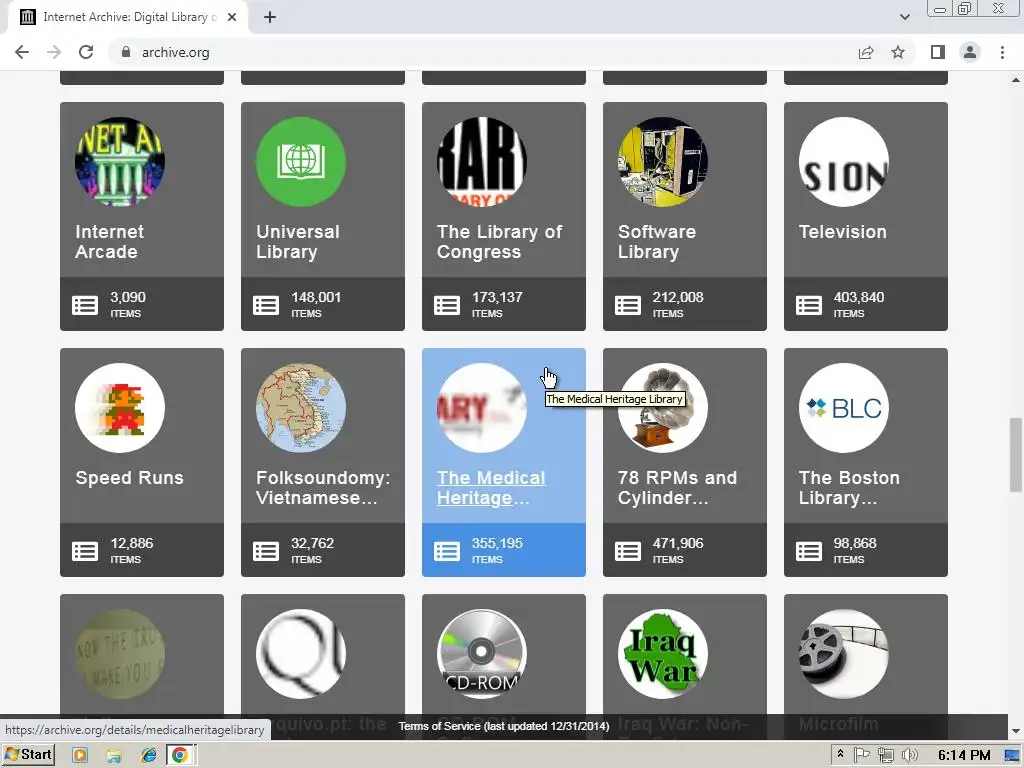The image size is (1024, 768).
Task: Open the 78 RPMs and Cylinder title
Action: click(x=677, y=488)
